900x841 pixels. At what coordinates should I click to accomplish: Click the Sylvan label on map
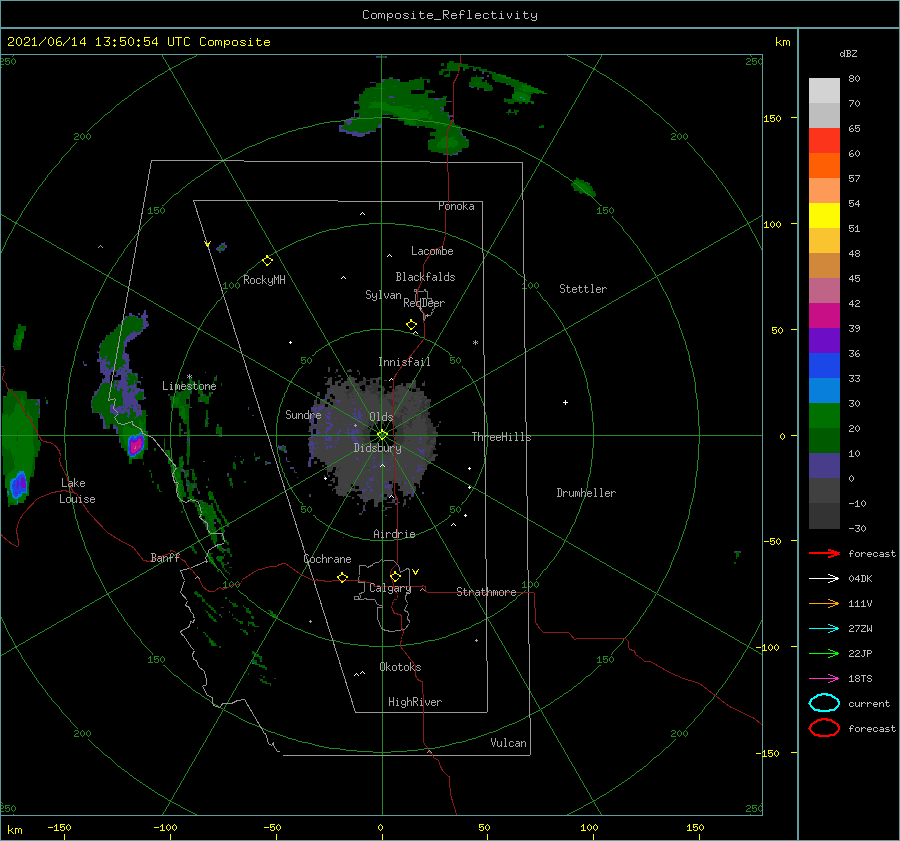click(x=383, y=295)
